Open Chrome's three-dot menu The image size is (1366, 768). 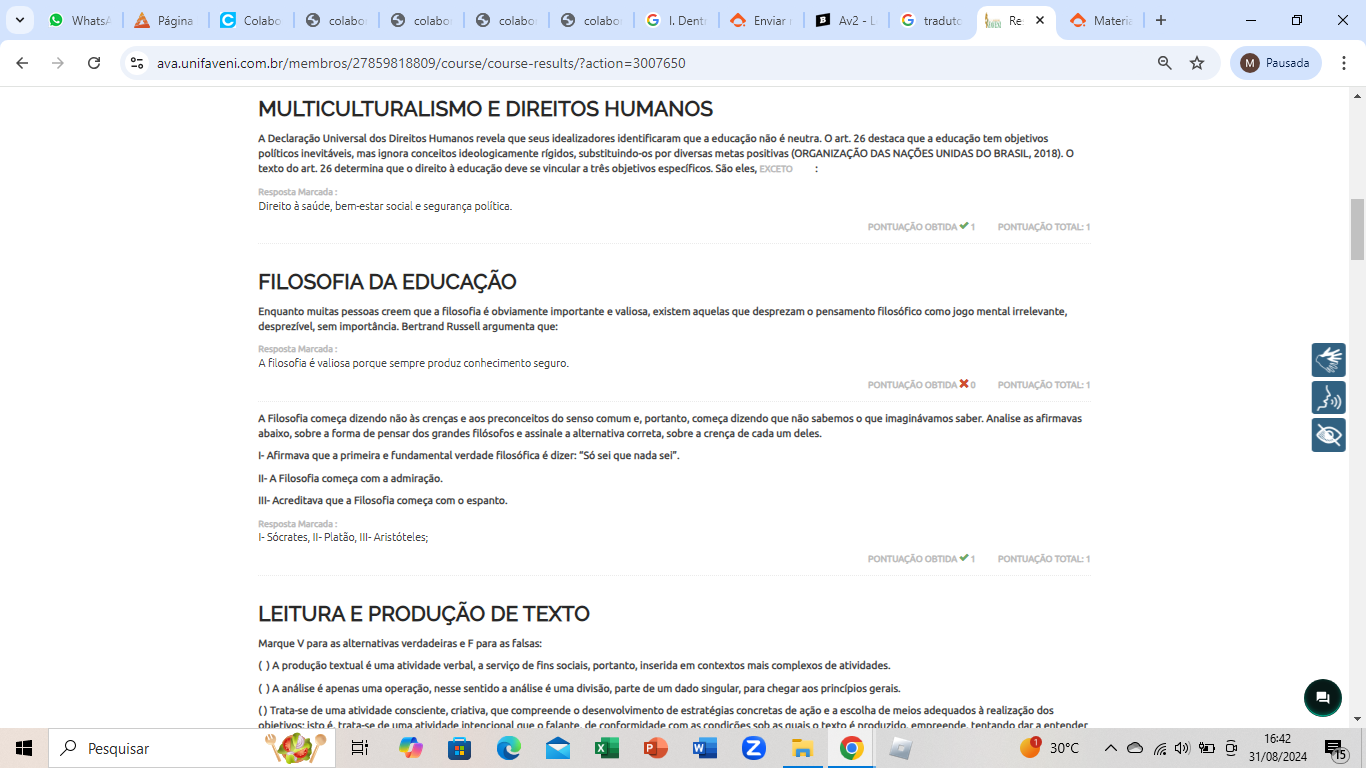(x=1343, y=63)
